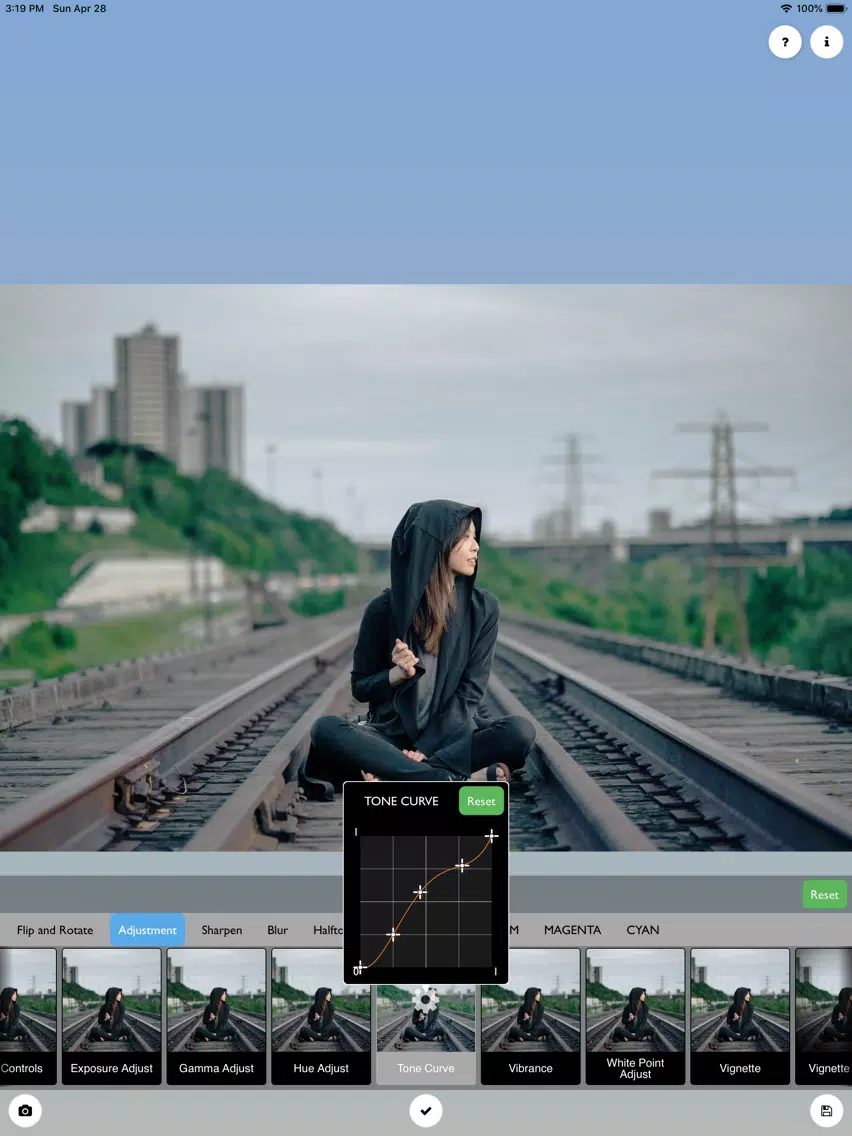Image resolution: width=852 pixels, height=1136 pixels.
Task: Click the gear icon on Tone Curve thumbnail
Action: pyautogui.click(x=426, y=1001)
